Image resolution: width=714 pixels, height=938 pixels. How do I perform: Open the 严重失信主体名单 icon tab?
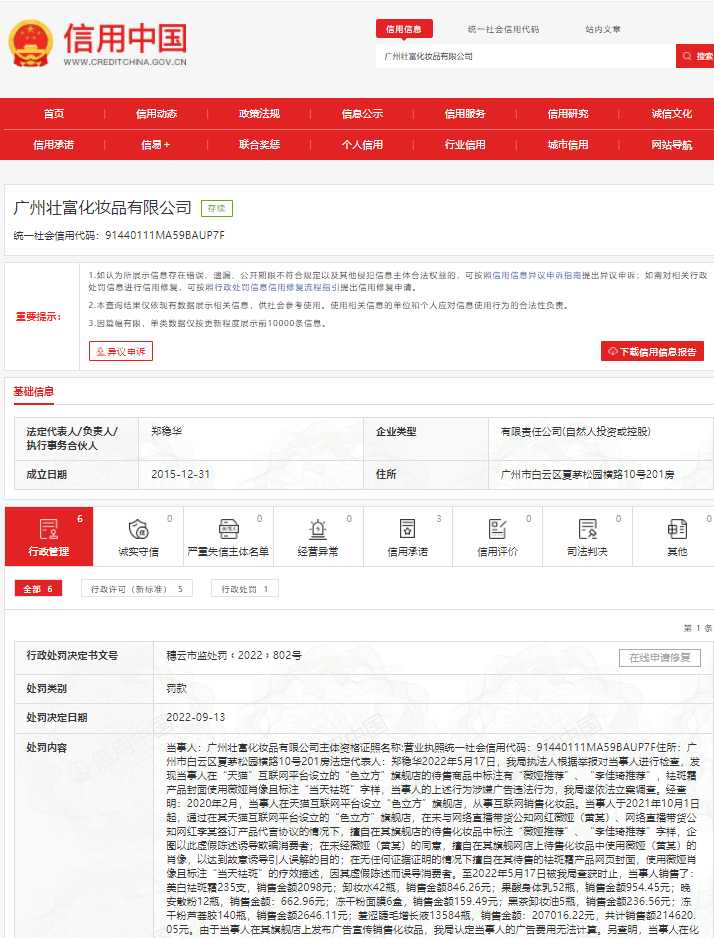[x=228, y=537]
